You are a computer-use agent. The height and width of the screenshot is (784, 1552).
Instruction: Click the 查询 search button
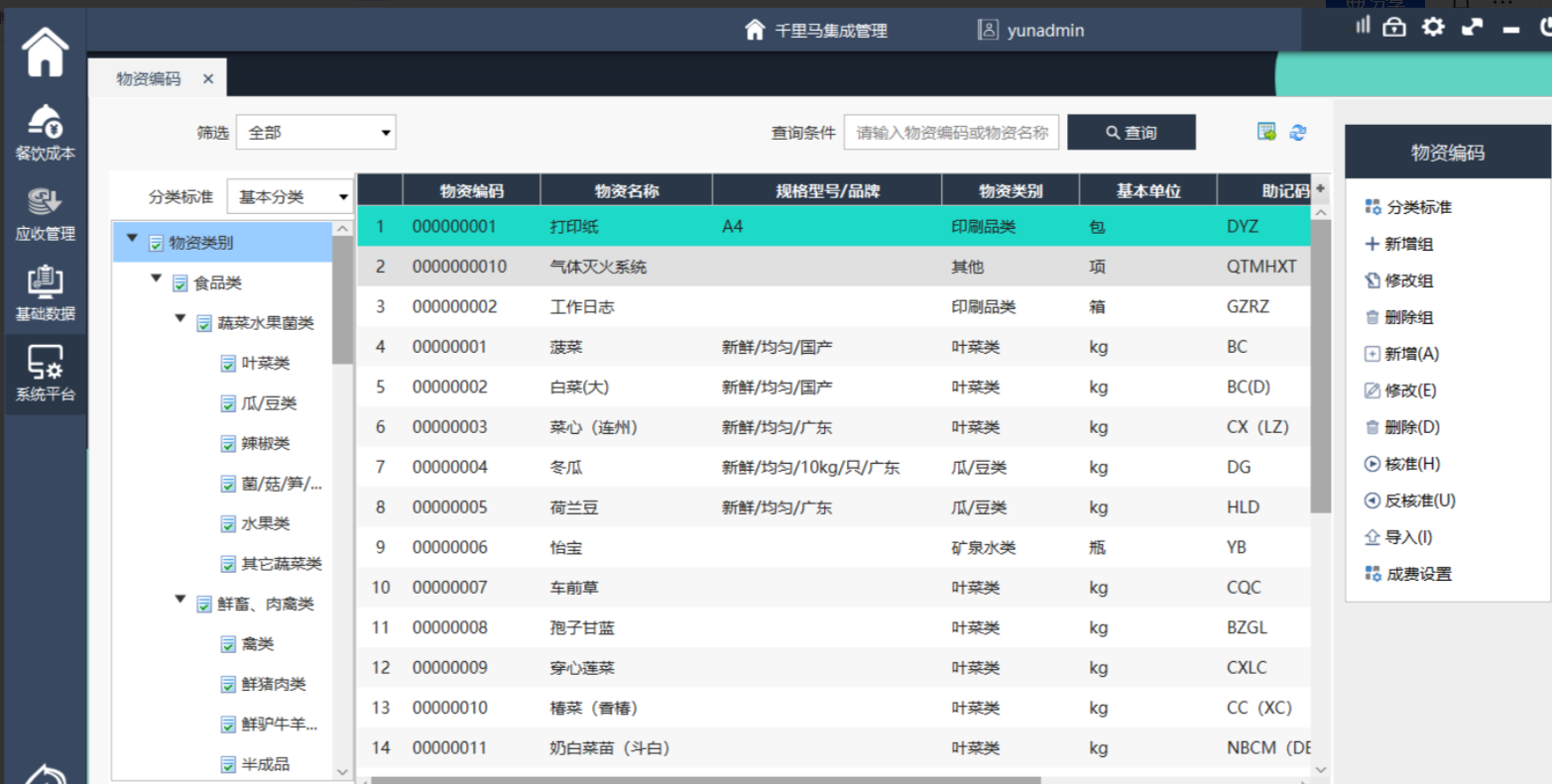click(1131, 133)
